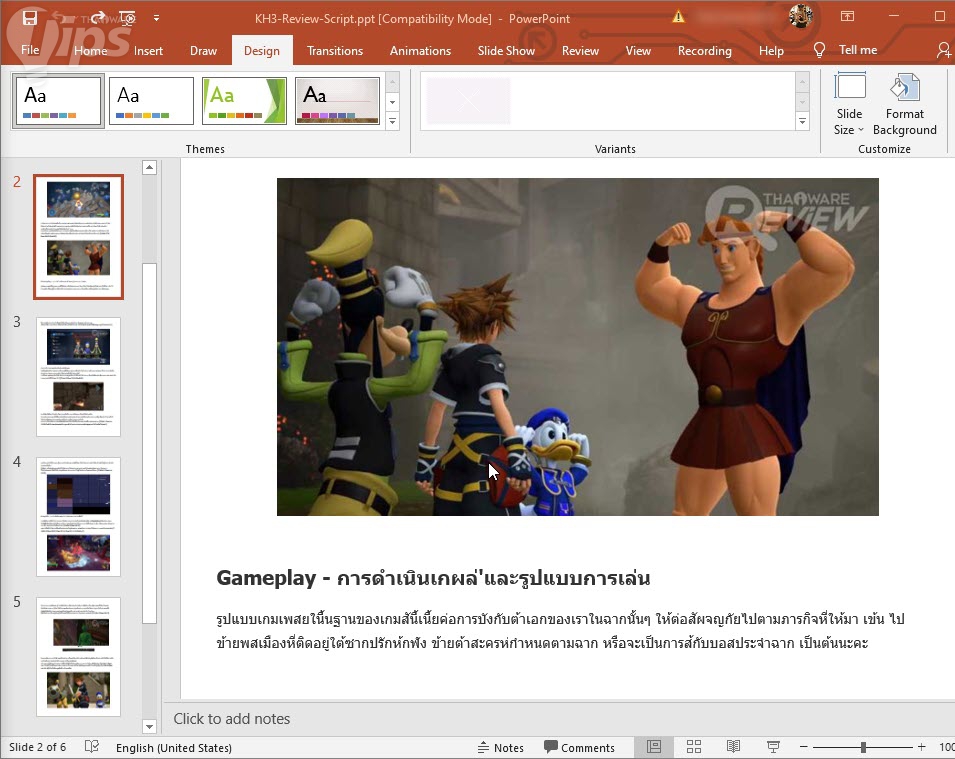Switch to Slide Sorter view
Viewport: 955px width, 759px height.
point(694,747)
